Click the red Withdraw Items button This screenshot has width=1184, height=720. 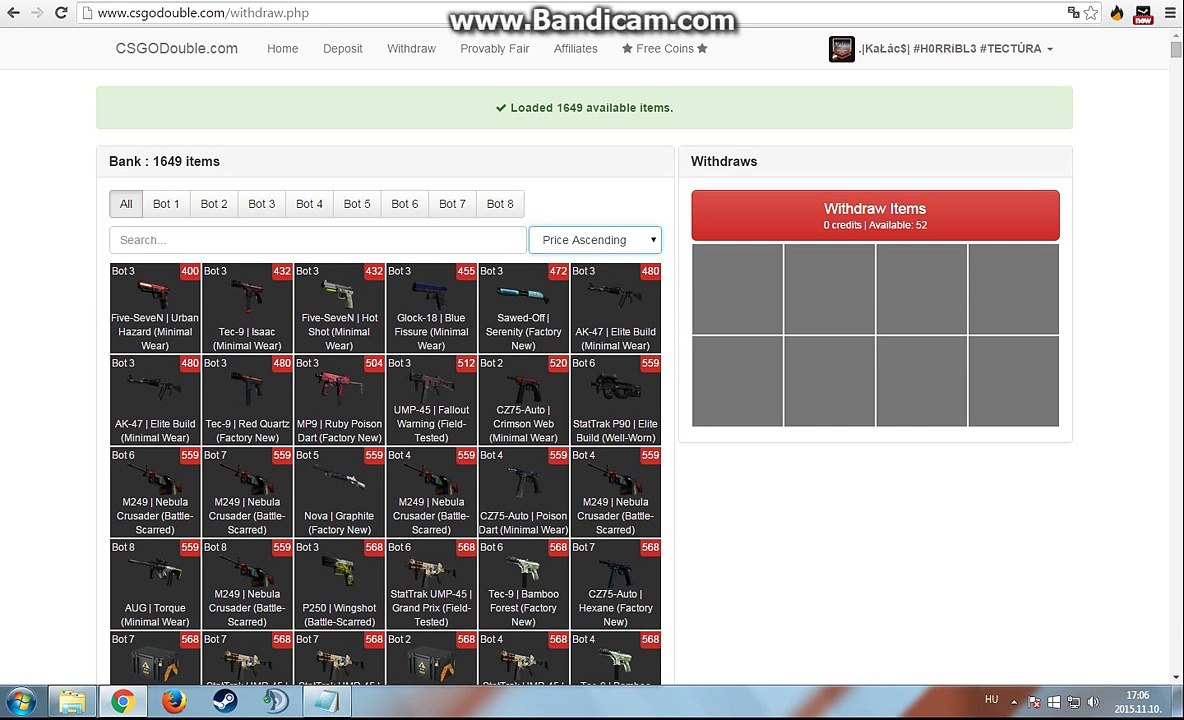click(875, 215)
